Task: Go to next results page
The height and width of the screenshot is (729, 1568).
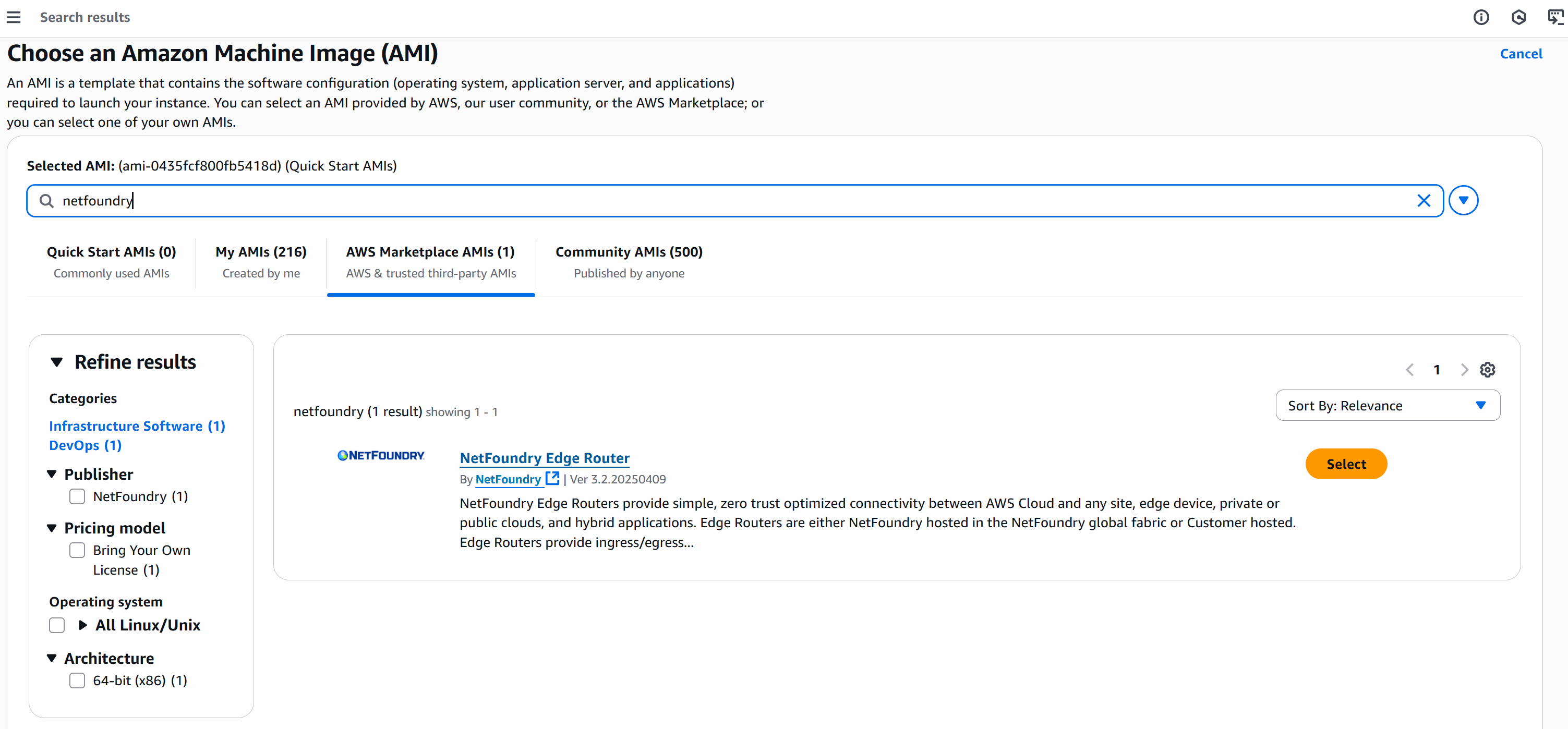Action: 1464,369
